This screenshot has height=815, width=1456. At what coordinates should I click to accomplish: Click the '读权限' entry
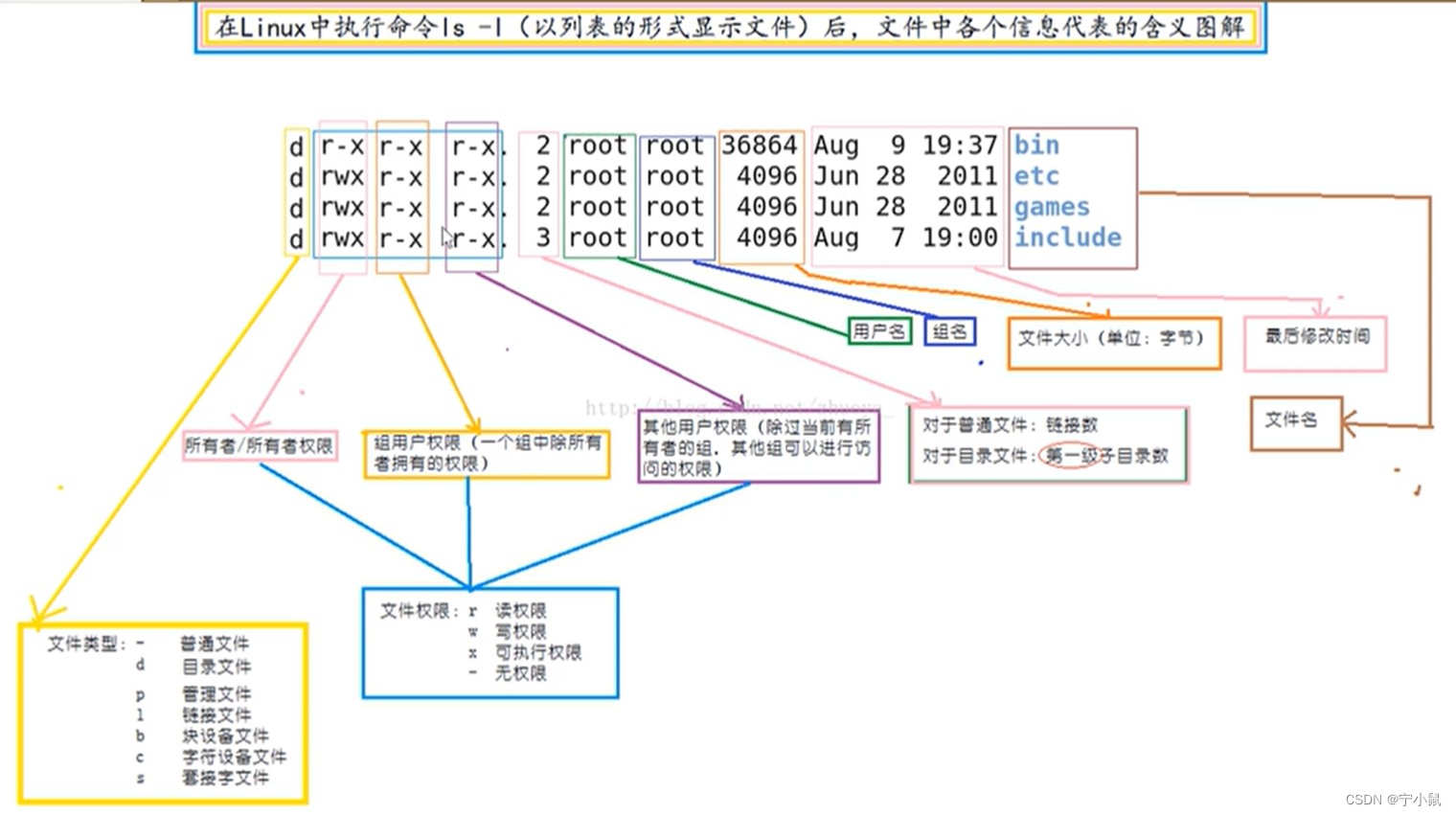tap(521, 610)
